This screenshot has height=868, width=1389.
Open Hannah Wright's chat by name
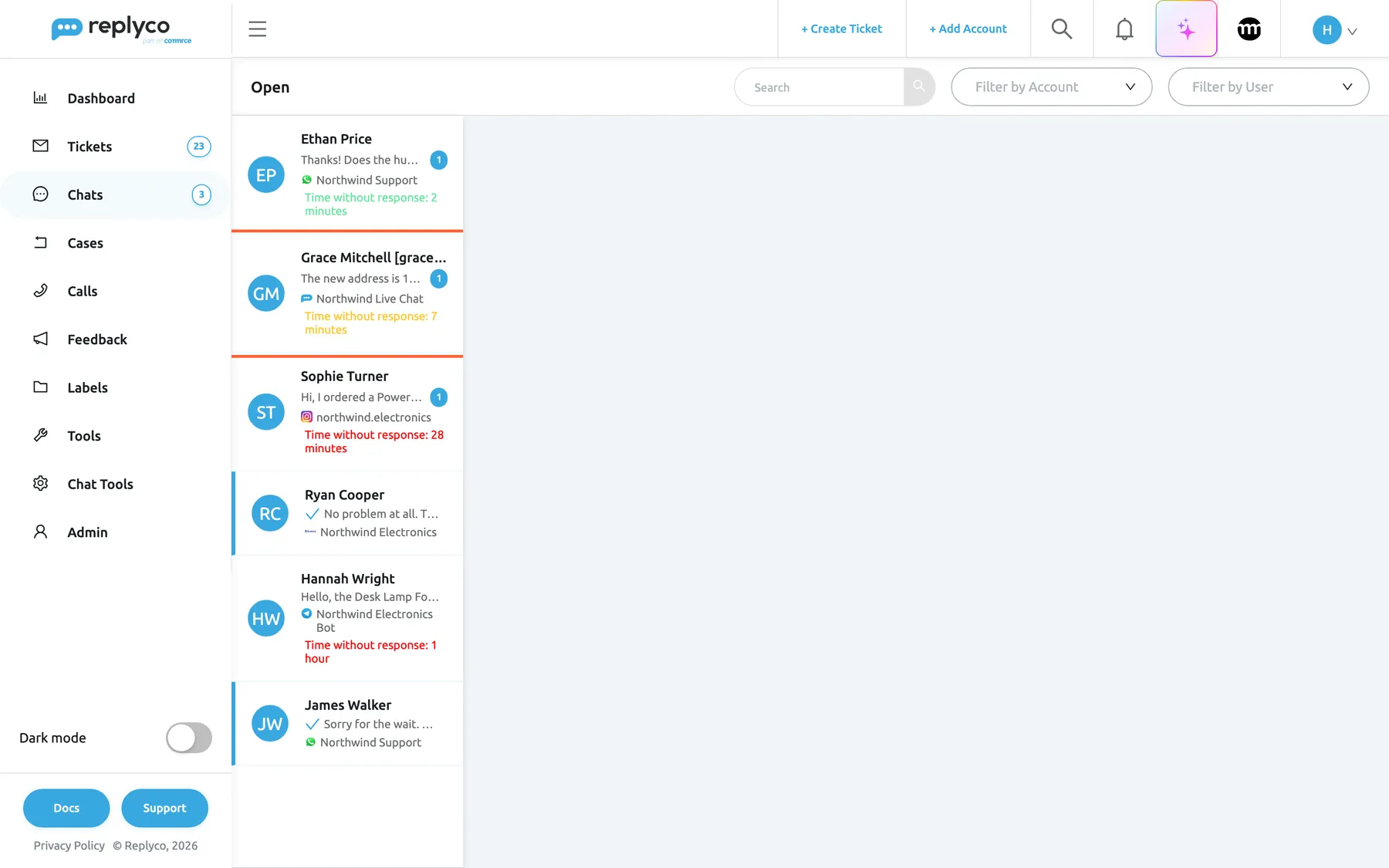click(348, 579)
